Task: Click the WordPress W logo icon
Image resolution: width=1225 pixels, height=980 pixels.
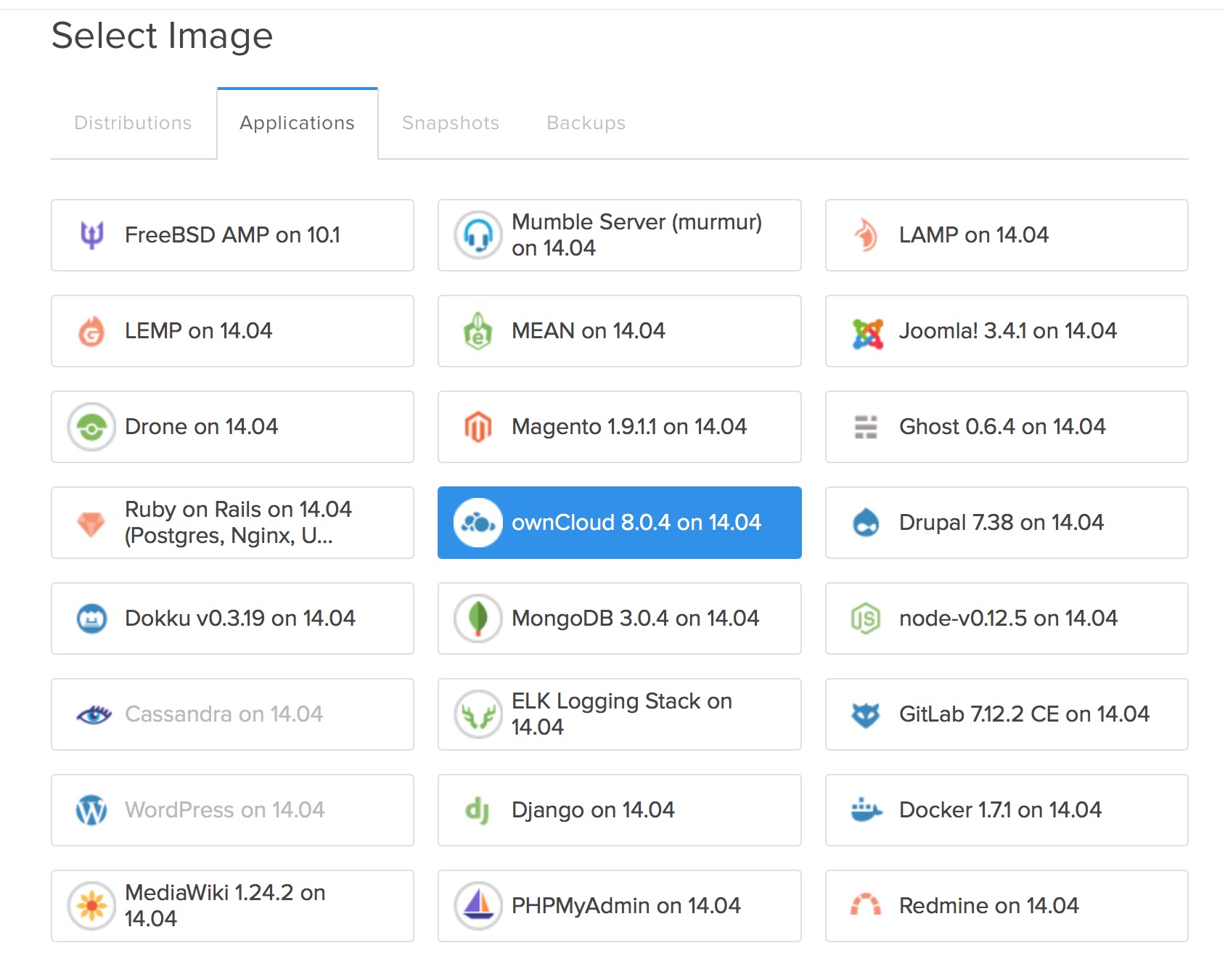Action: 91,810
